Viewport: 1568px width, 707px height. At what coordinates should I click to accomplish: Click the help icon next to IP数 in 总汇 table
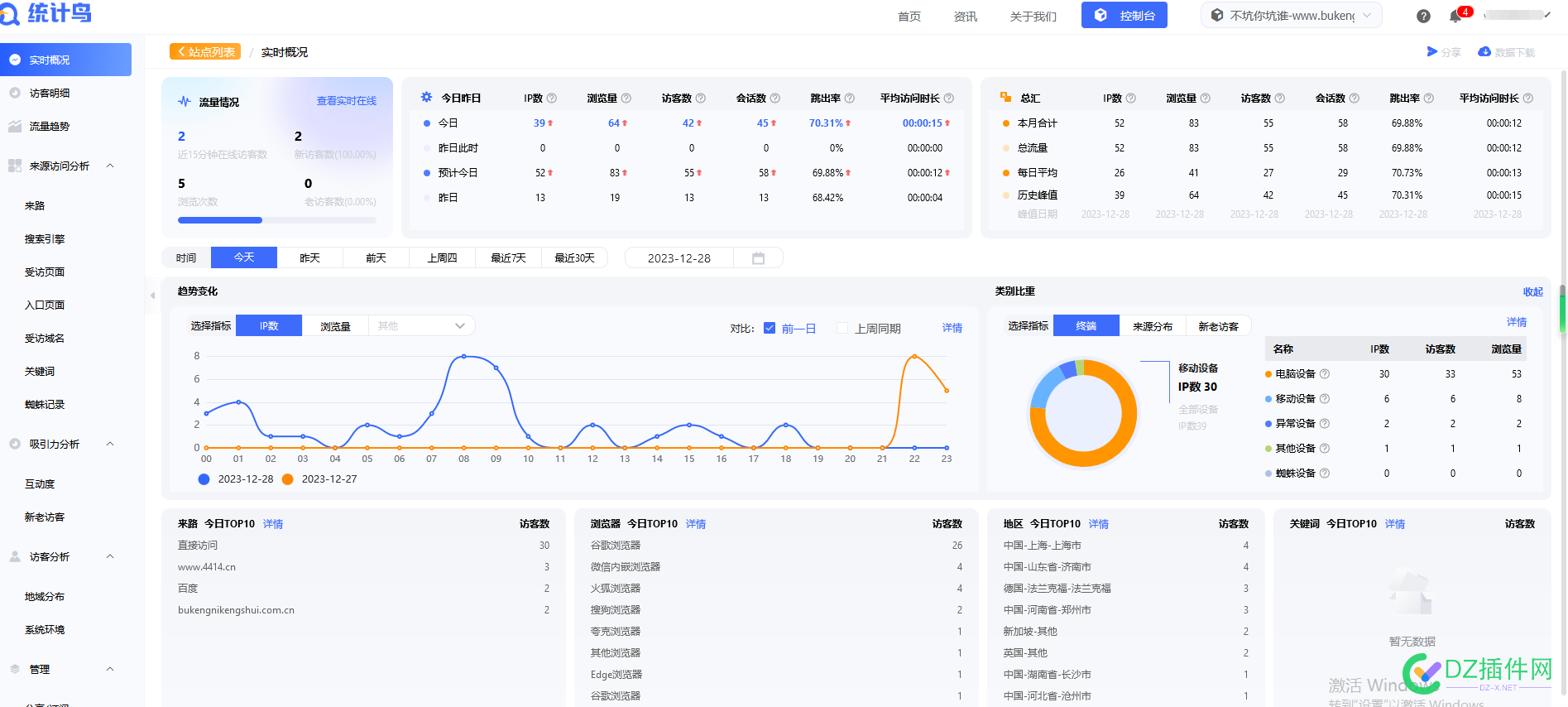pos(1131,98)
